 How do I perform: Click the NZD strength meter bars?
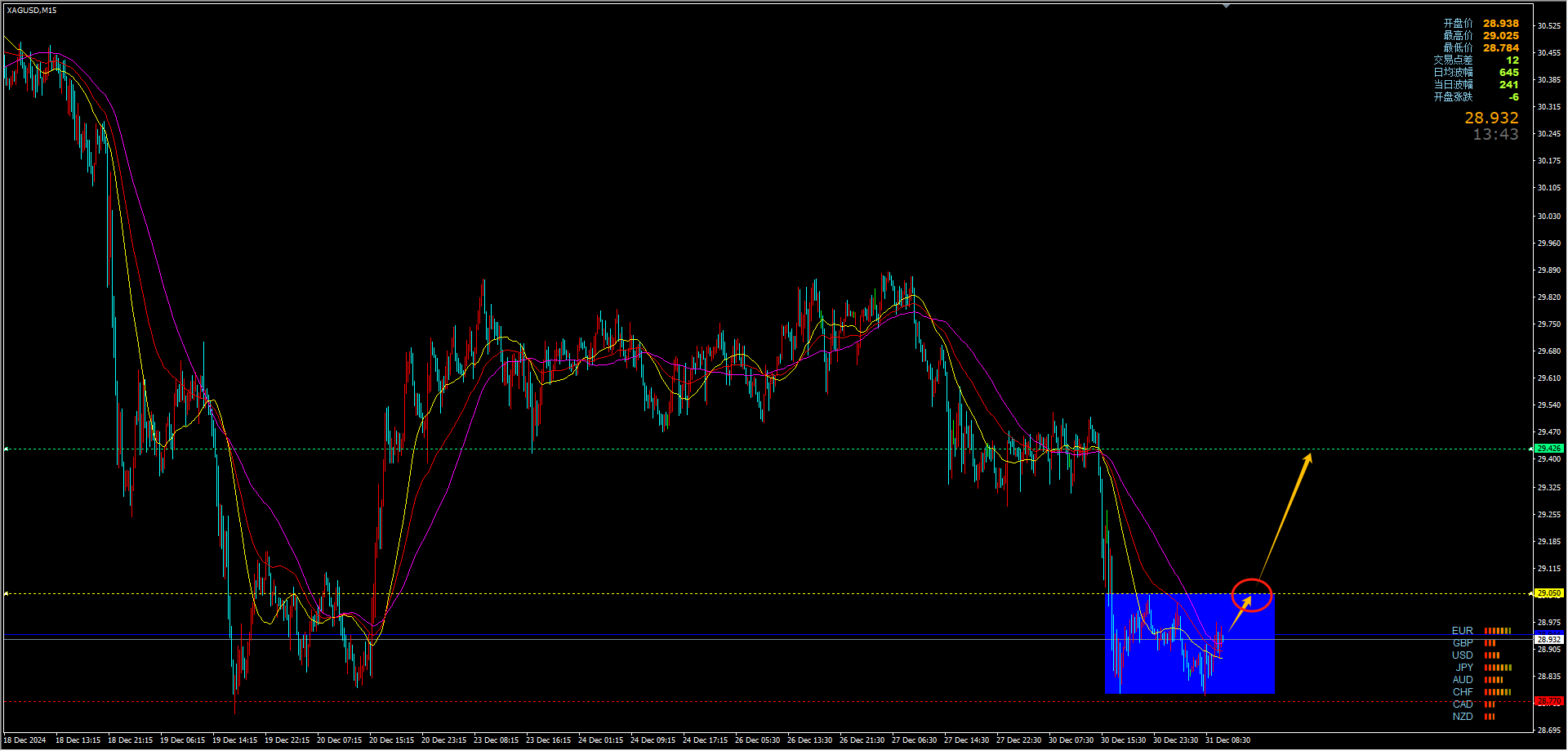point(1490,717)
